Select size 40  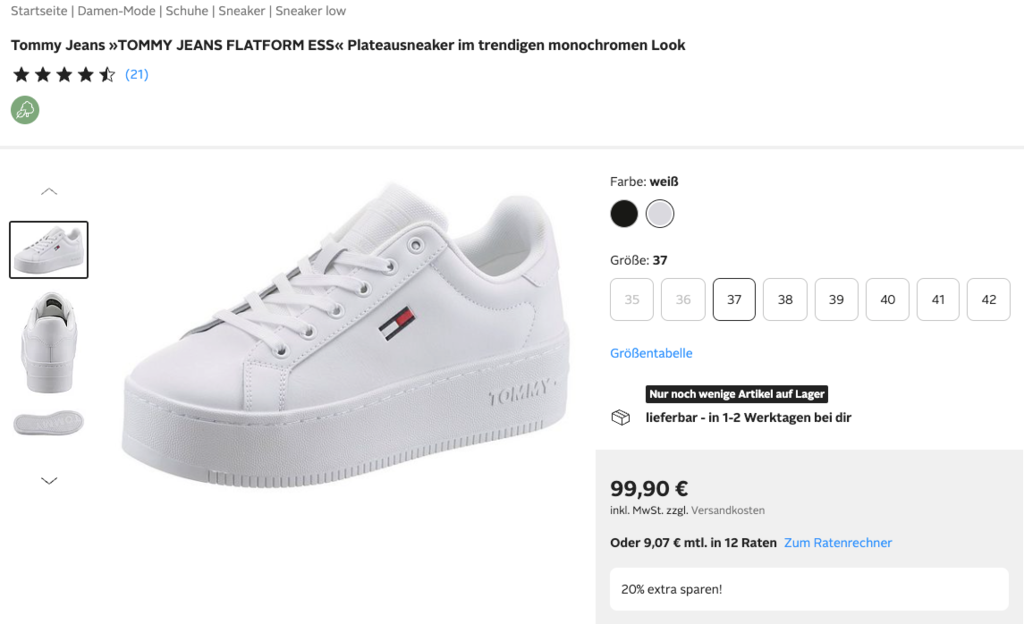[x=887, y=299]
